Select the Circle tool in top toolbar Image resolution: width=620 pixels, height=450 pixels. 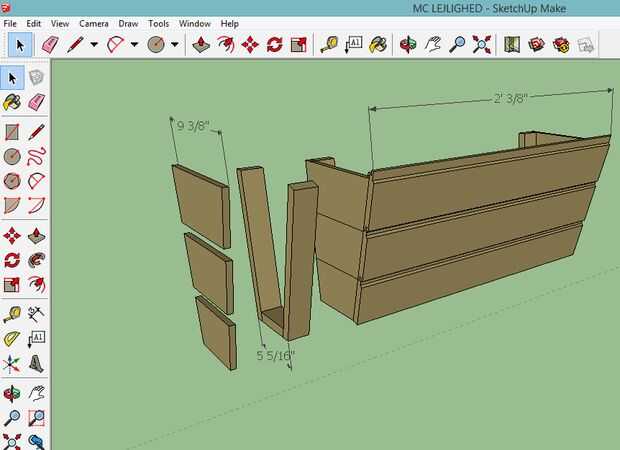(x=156, y=45)
